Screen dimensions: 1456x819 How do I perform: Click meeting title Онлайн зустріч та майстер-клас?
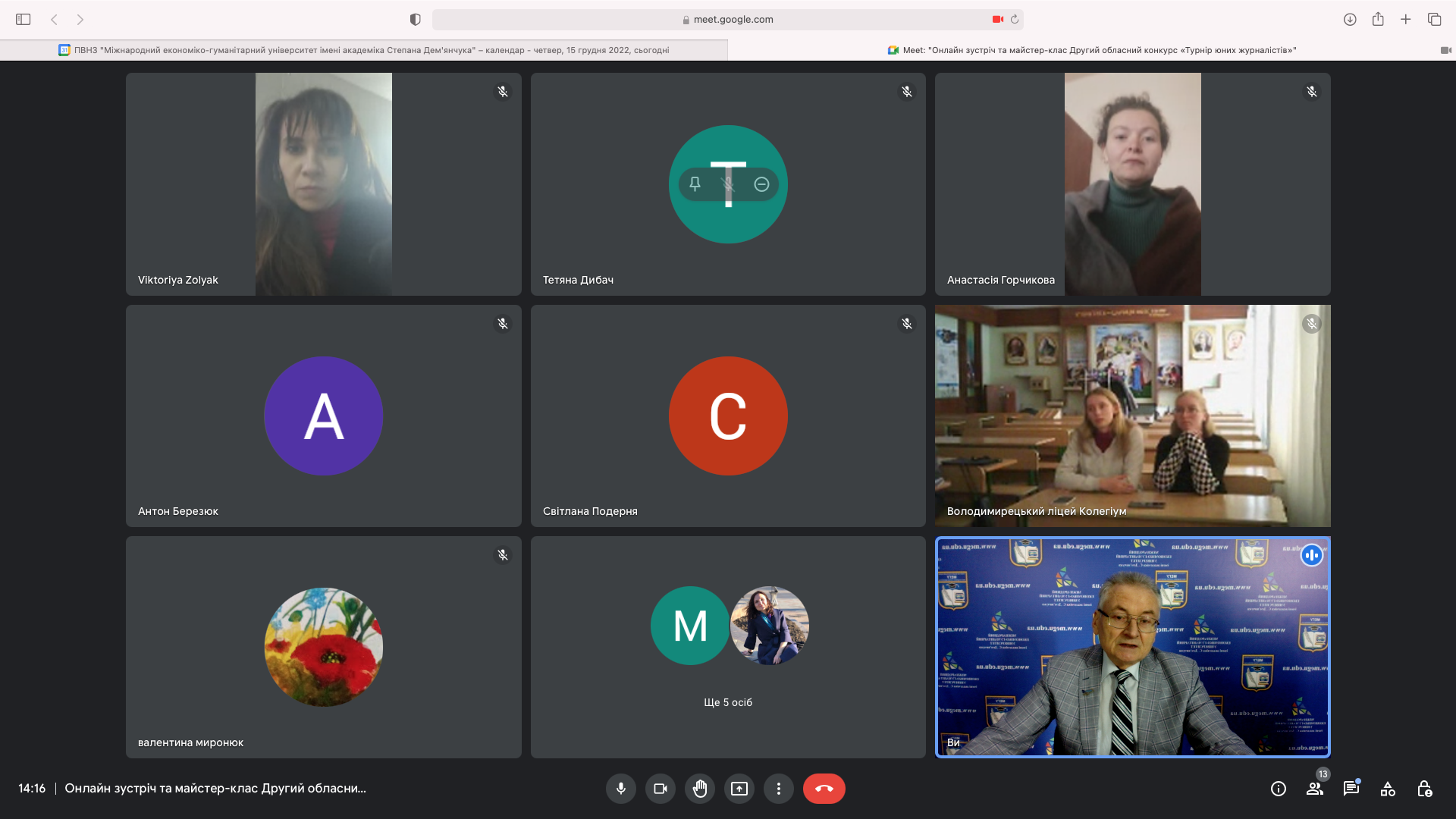pos(215,789)
